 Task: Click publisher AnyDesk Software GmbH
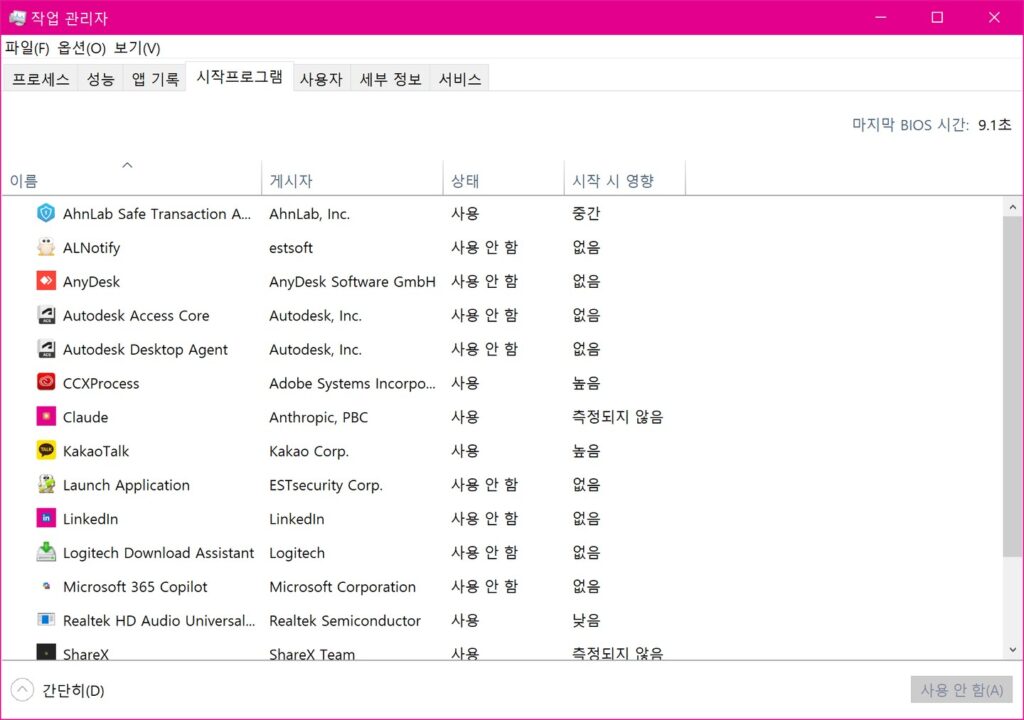(352, 282)
